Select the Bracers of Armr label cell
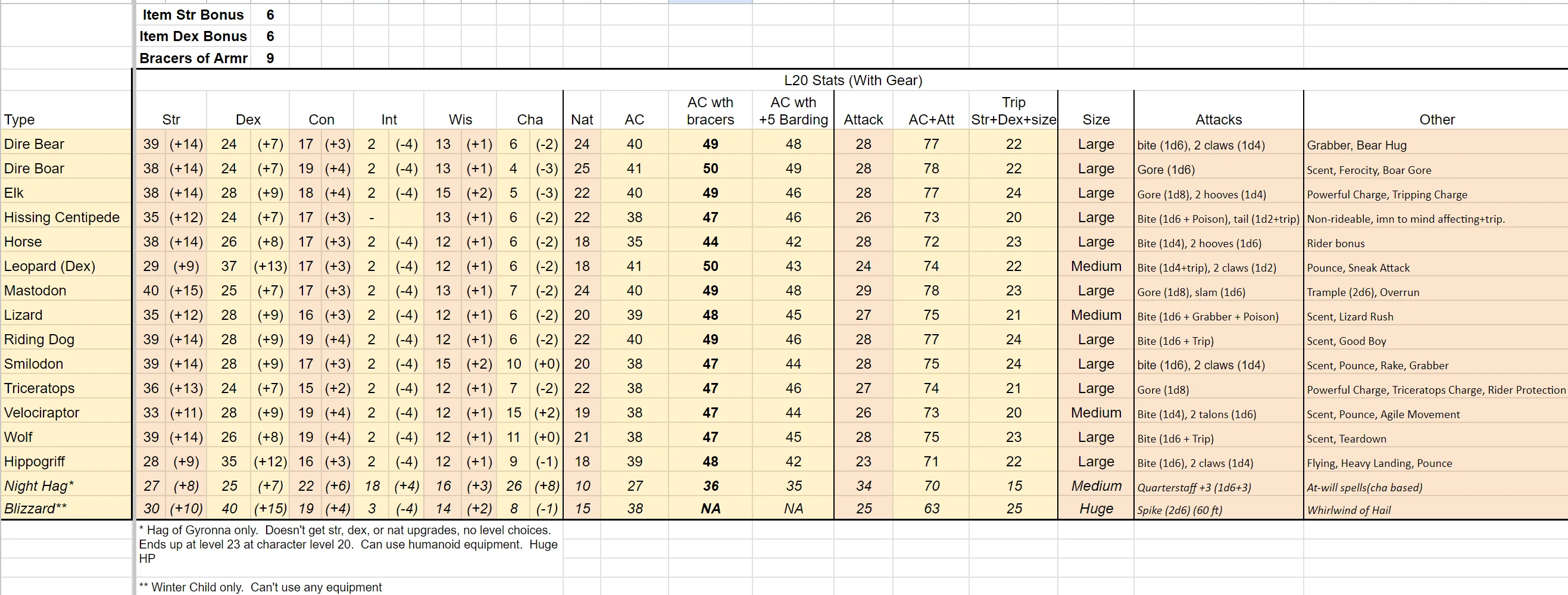 coord(193,58)
